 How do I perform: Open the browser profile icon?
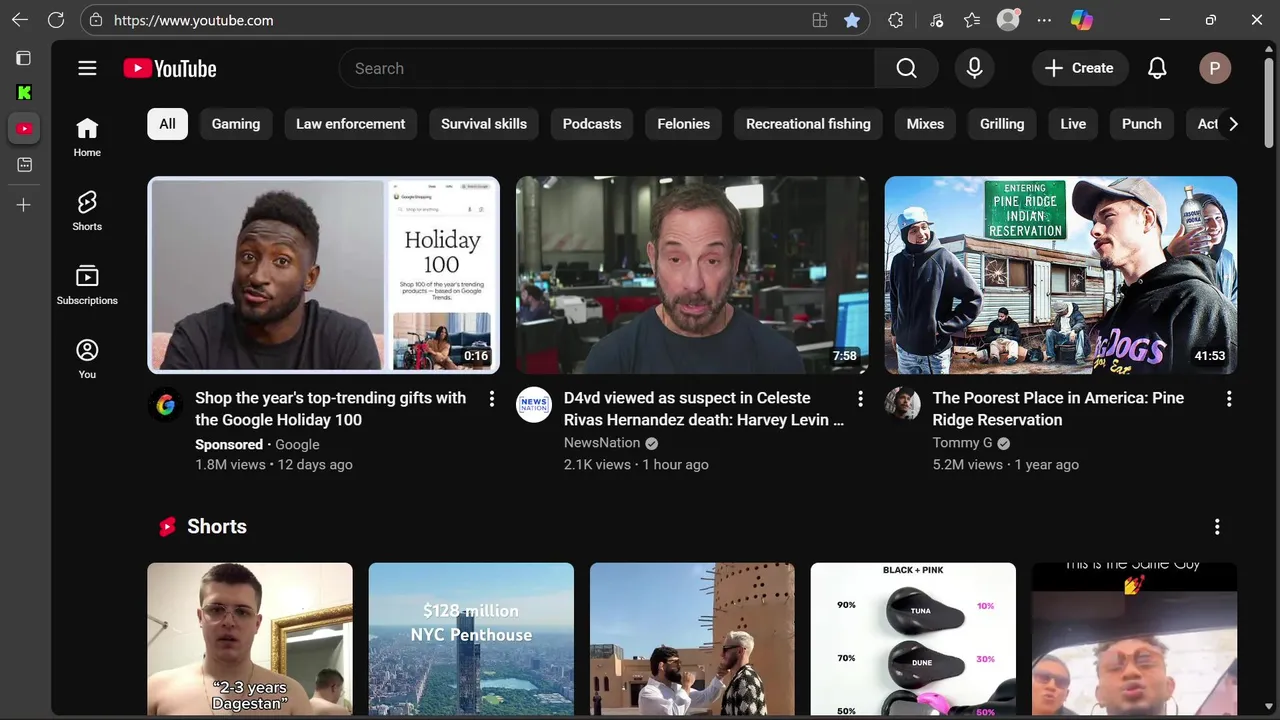coord(1008,20)
